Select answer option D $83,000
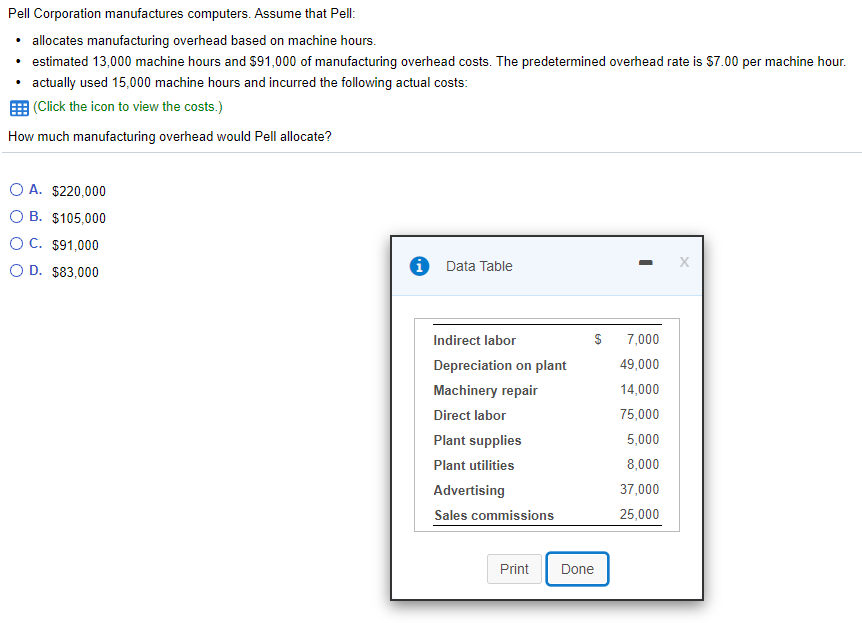The image size is (862, 623). [16, 271]
